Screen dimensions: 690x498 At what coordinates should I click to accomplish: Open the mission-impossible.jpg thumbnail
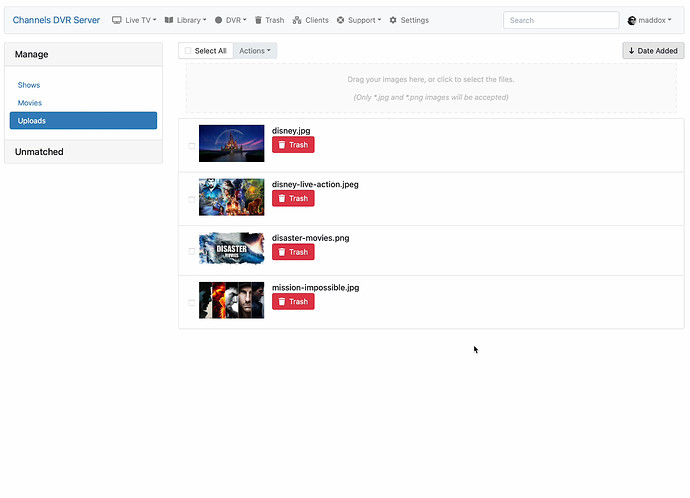(x=231, y=300)
